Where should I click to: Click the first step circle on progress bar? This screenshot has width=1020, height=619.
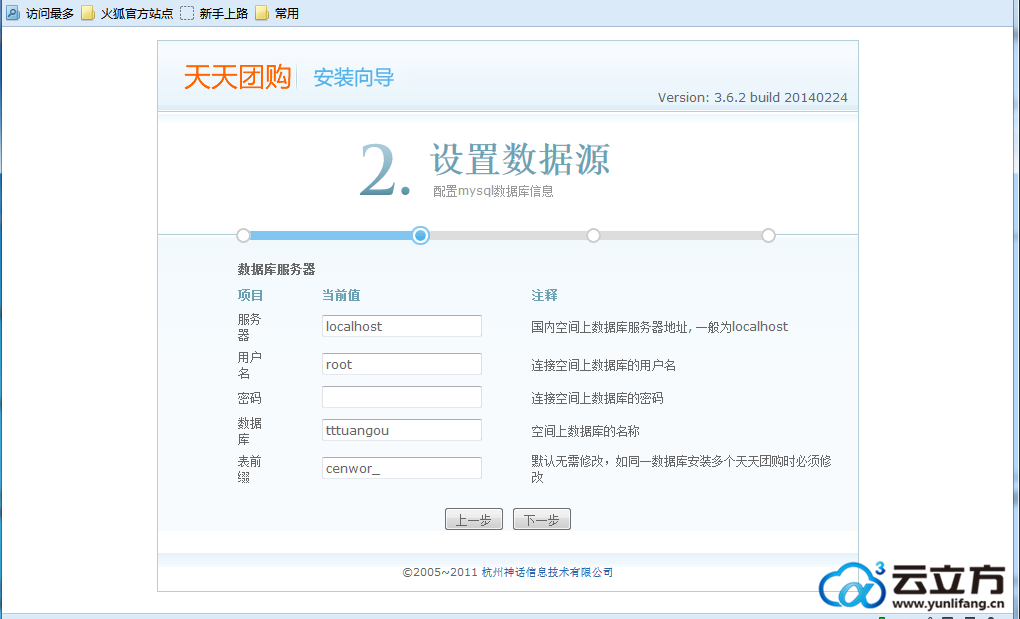tap(243, 235)
